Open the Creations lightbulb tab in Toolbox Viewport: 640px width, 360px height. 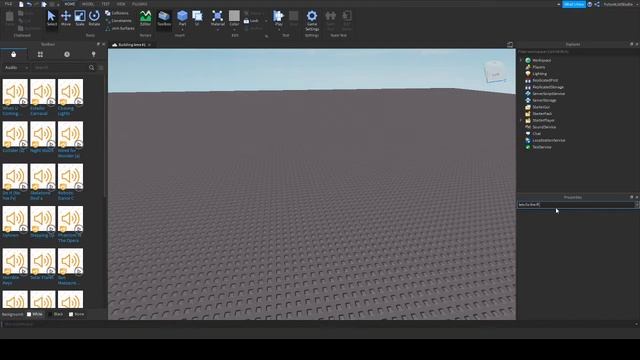pyautogui.click(x=93, y=54)
